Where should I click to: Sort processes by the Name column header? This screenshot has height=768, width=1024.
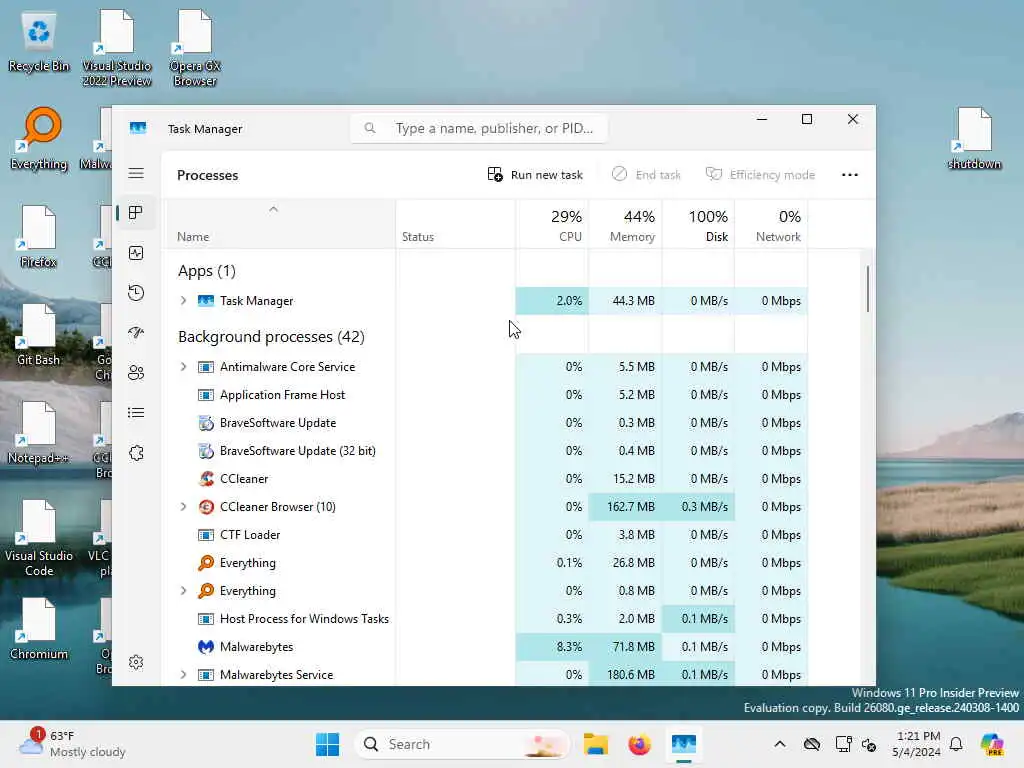[279, 225]
